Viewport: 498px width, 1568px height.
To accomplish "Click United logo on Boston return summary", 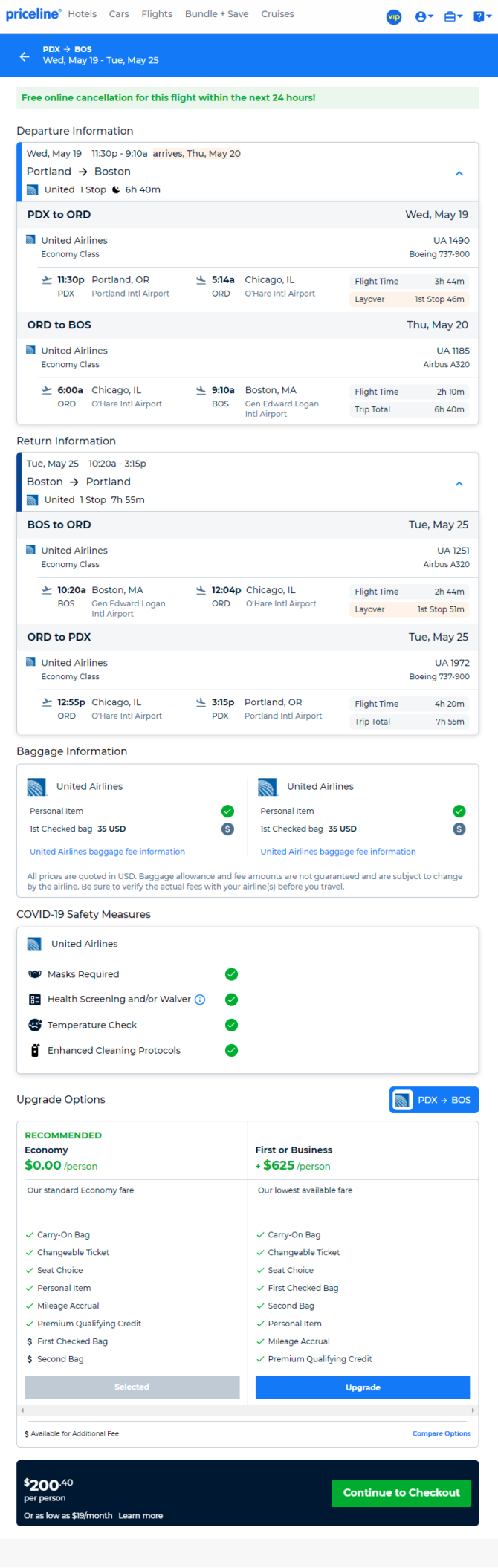I will pos(32,500).
